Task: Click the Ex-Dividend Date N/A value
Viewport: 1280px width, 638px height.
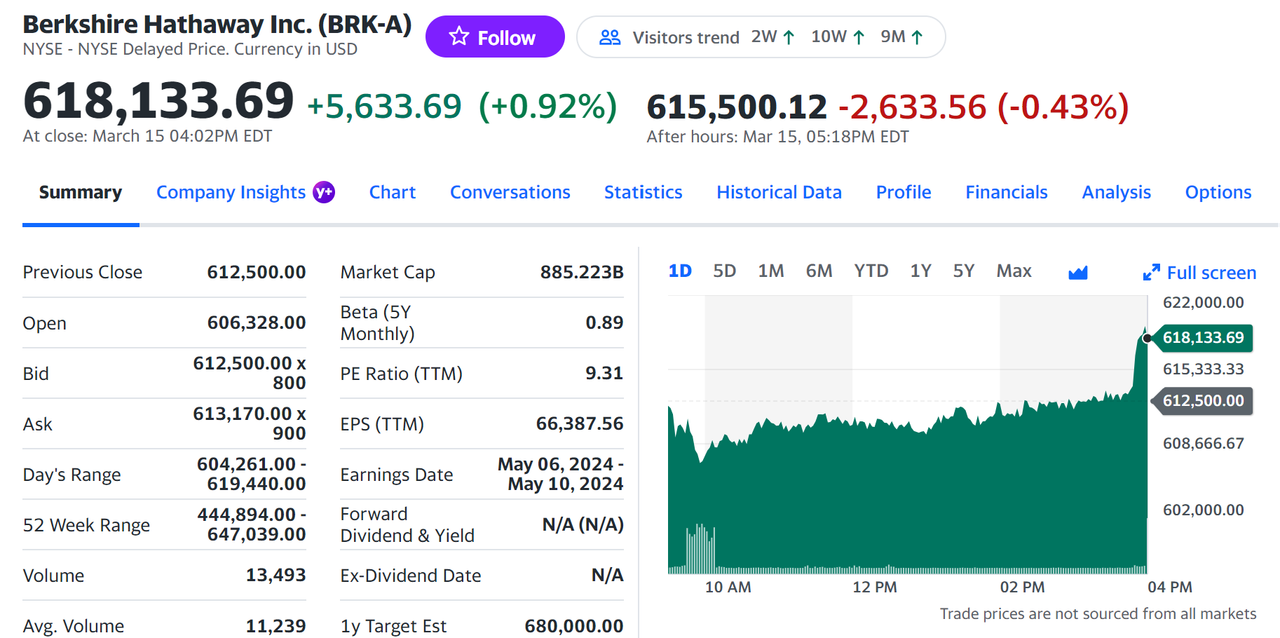Action: pos(607,575)
